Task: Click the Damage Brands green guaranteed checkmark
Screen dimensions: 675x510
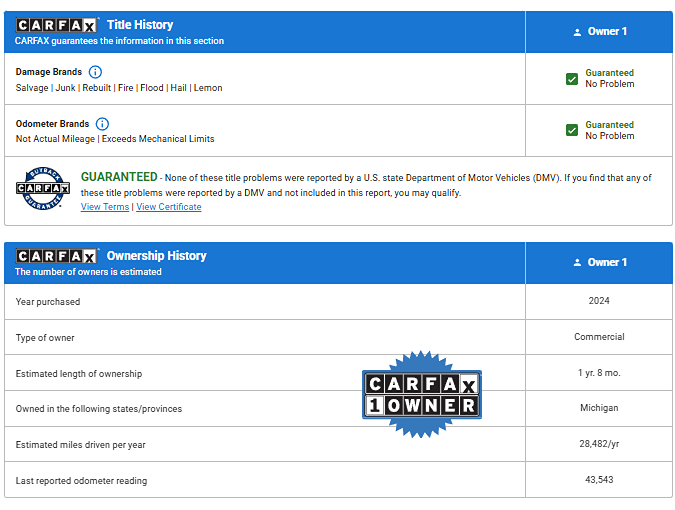Action: click(572, 79)
